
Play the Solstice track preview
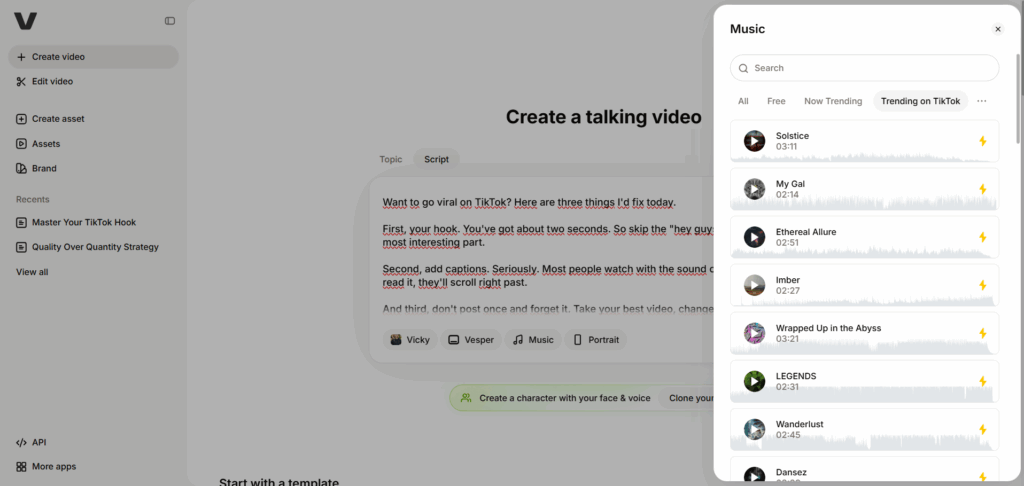pos(754,141)
